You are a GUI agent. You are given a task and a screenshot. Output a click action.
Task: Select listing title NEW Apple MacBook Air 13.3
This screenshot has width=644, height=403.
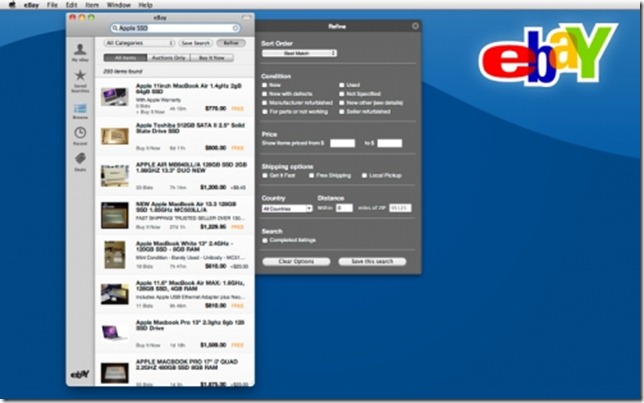point(186,207)
